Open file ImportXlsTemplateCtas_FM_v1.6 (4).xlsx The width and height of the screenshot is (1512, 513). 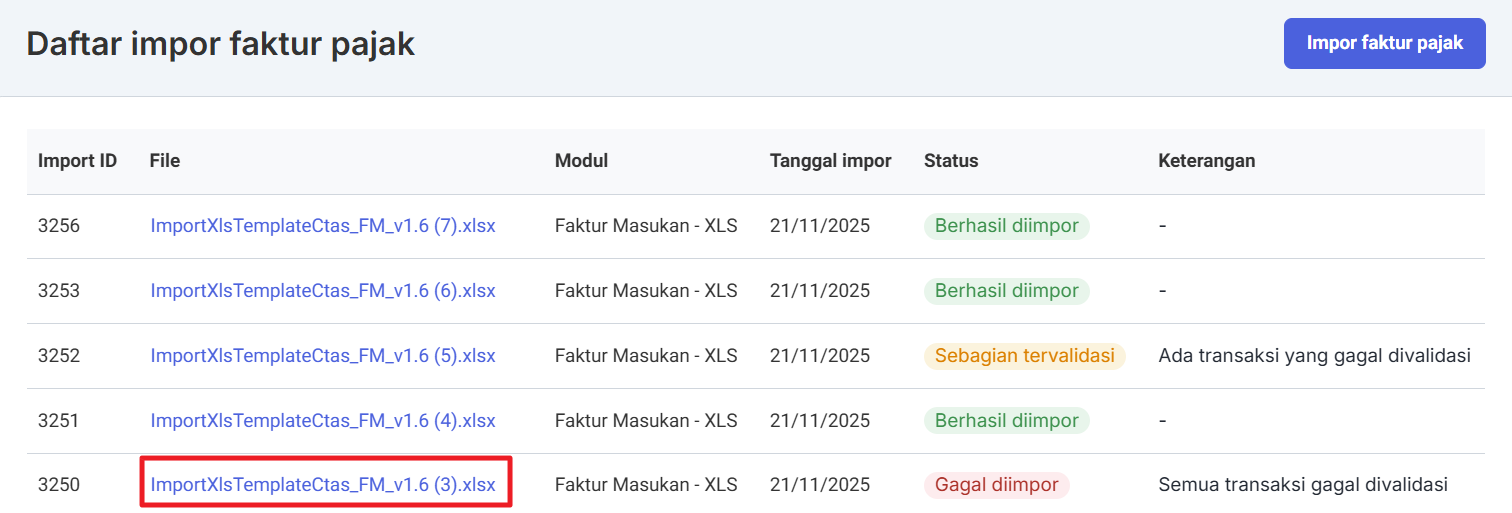tap(323, 421)
